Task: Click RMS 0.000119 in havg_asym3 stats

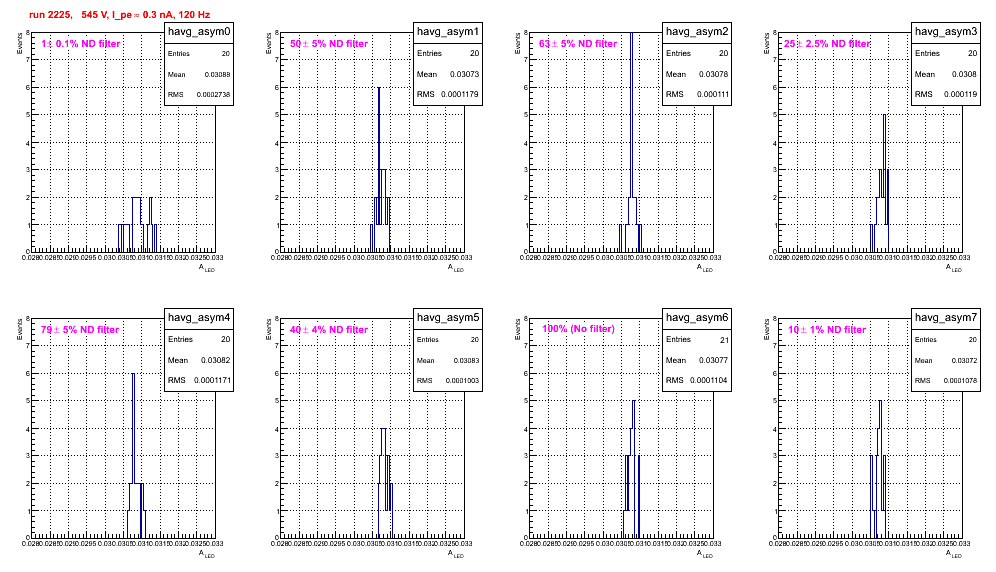Action: 946,95
